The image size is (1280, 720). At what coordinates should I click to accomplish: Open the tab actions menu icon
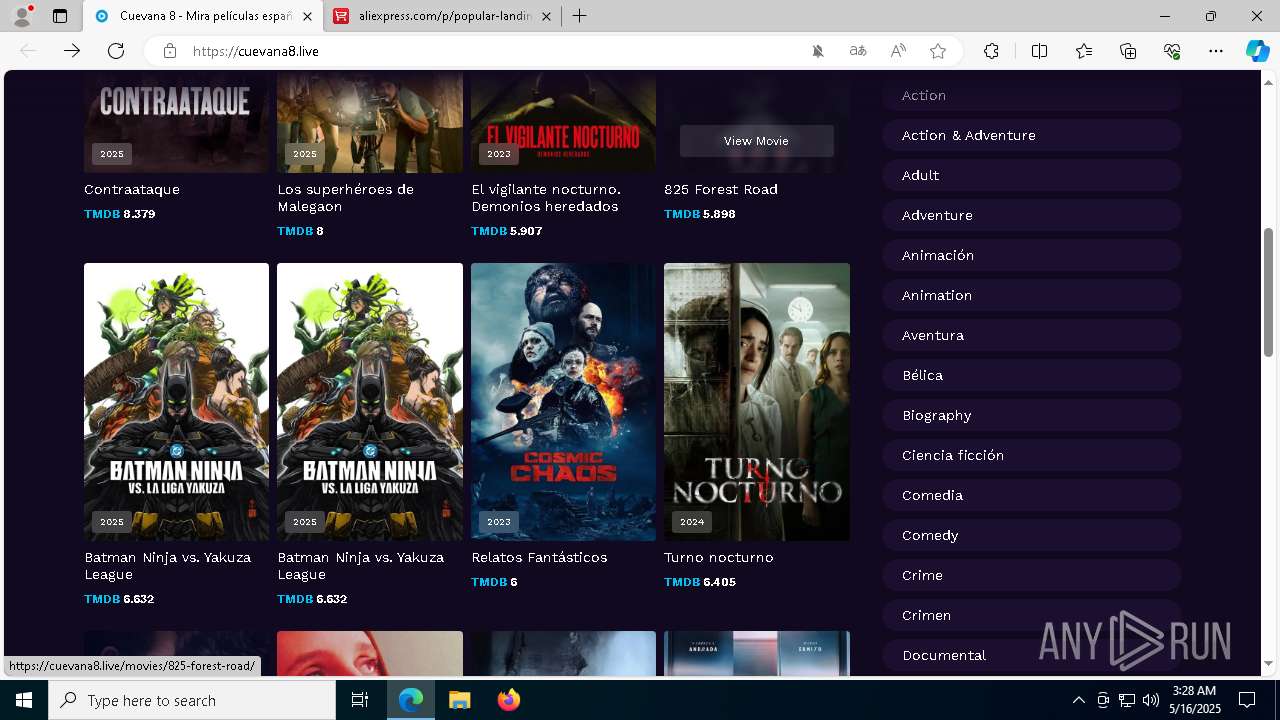[60, 16]
